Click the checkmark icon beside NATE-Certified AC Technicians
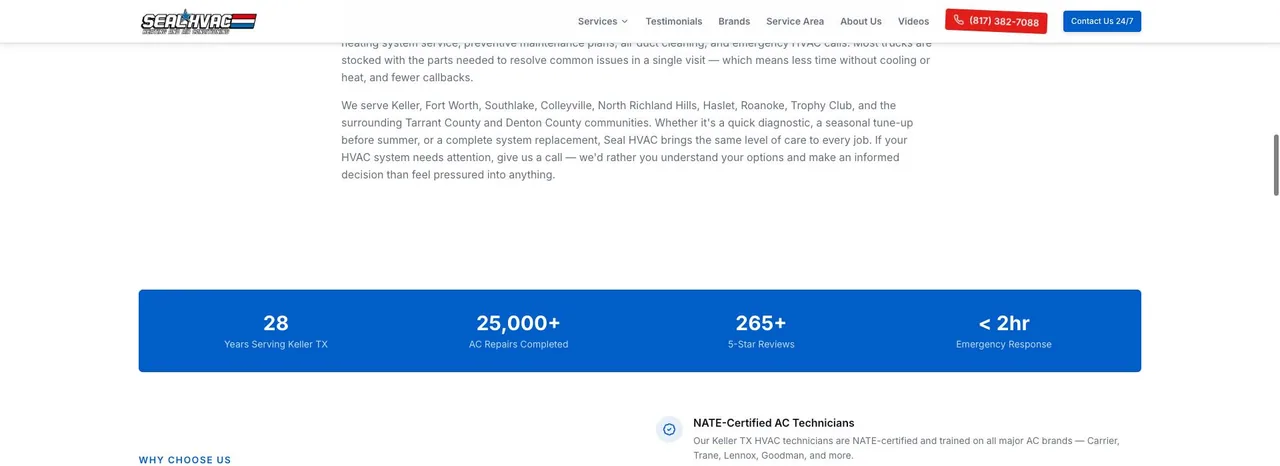Viewport: 1280px width, 466px height. [669, 429]
